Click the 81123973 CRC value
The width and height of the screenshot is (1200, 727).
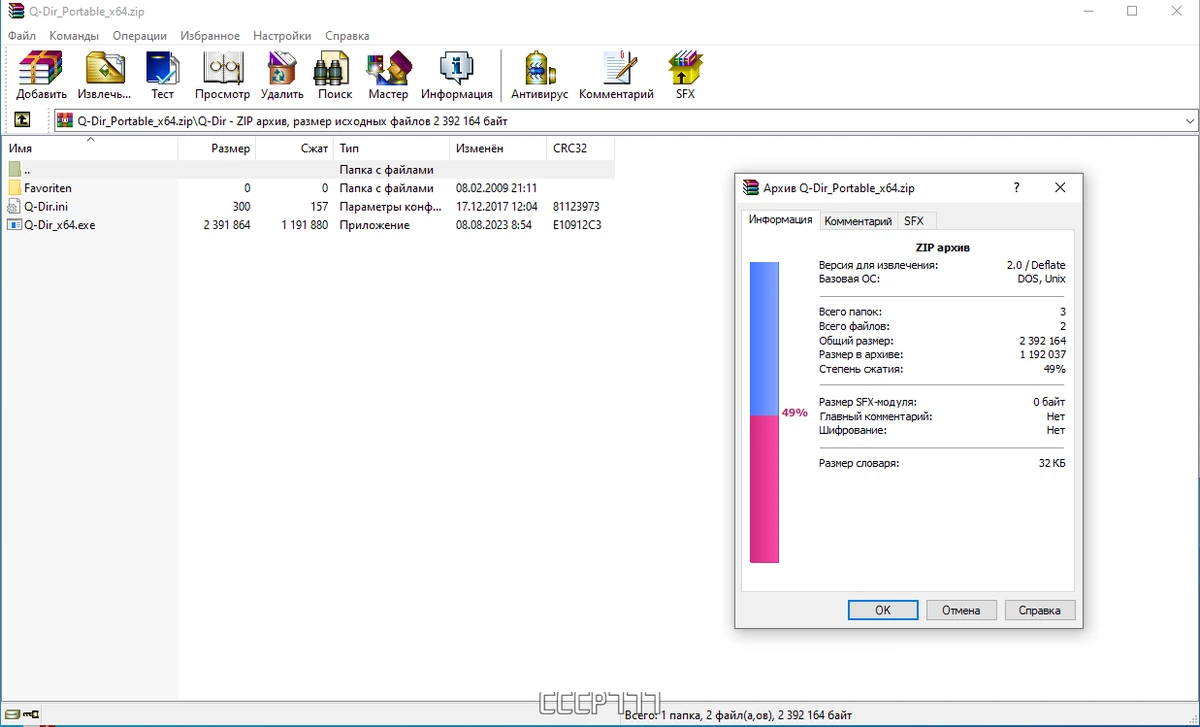[x=576, y=206]
